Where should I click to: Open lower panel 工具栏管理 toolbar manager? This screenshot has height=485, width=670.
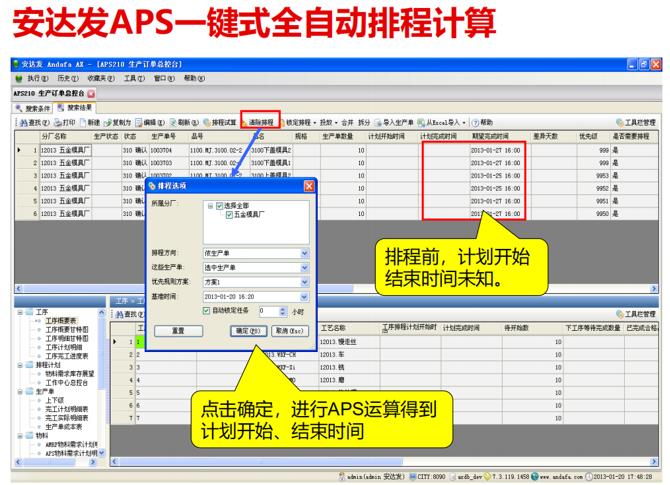point(636,314)
